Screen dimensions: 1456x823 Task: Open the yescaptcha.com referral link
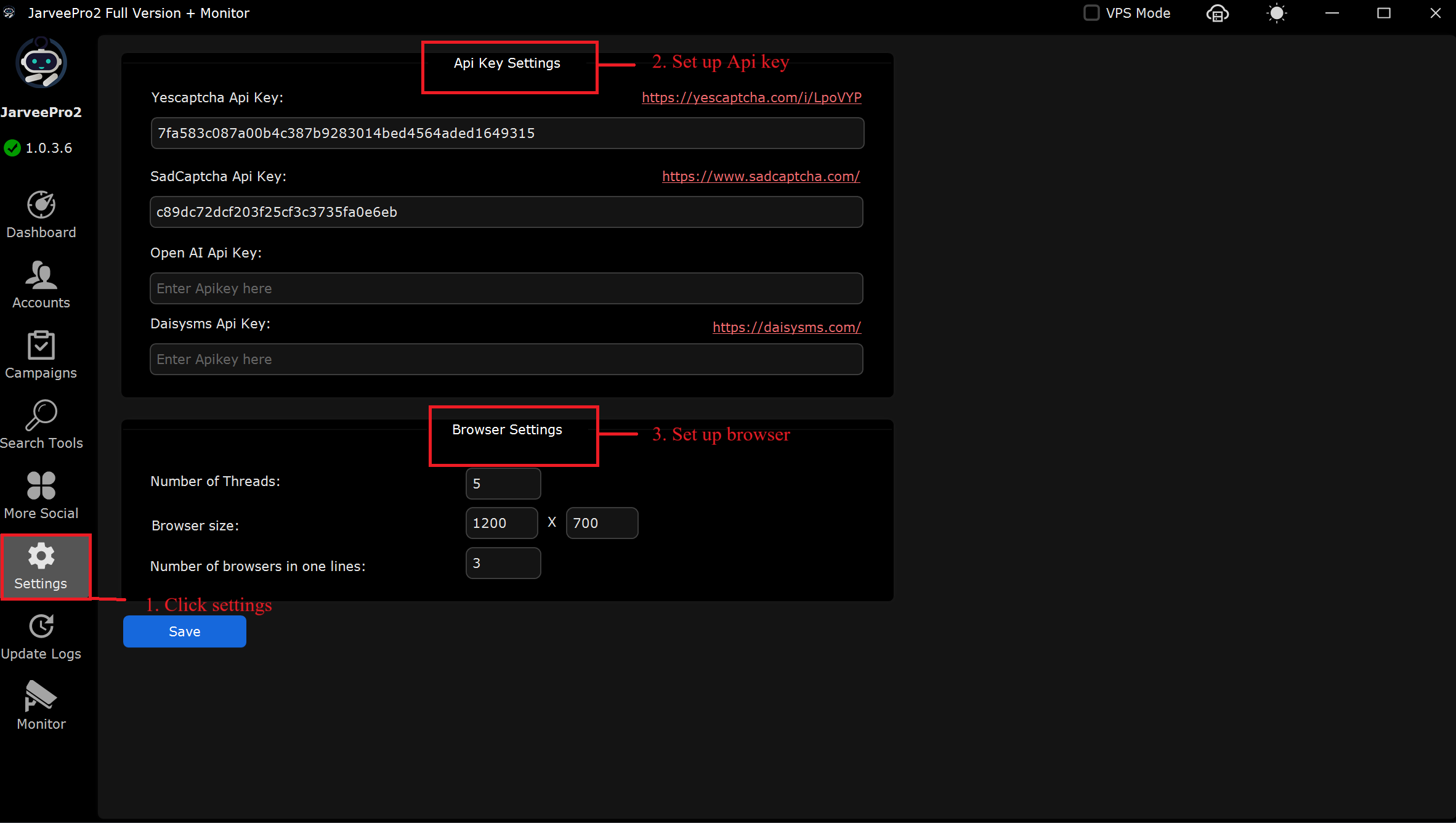751,97
